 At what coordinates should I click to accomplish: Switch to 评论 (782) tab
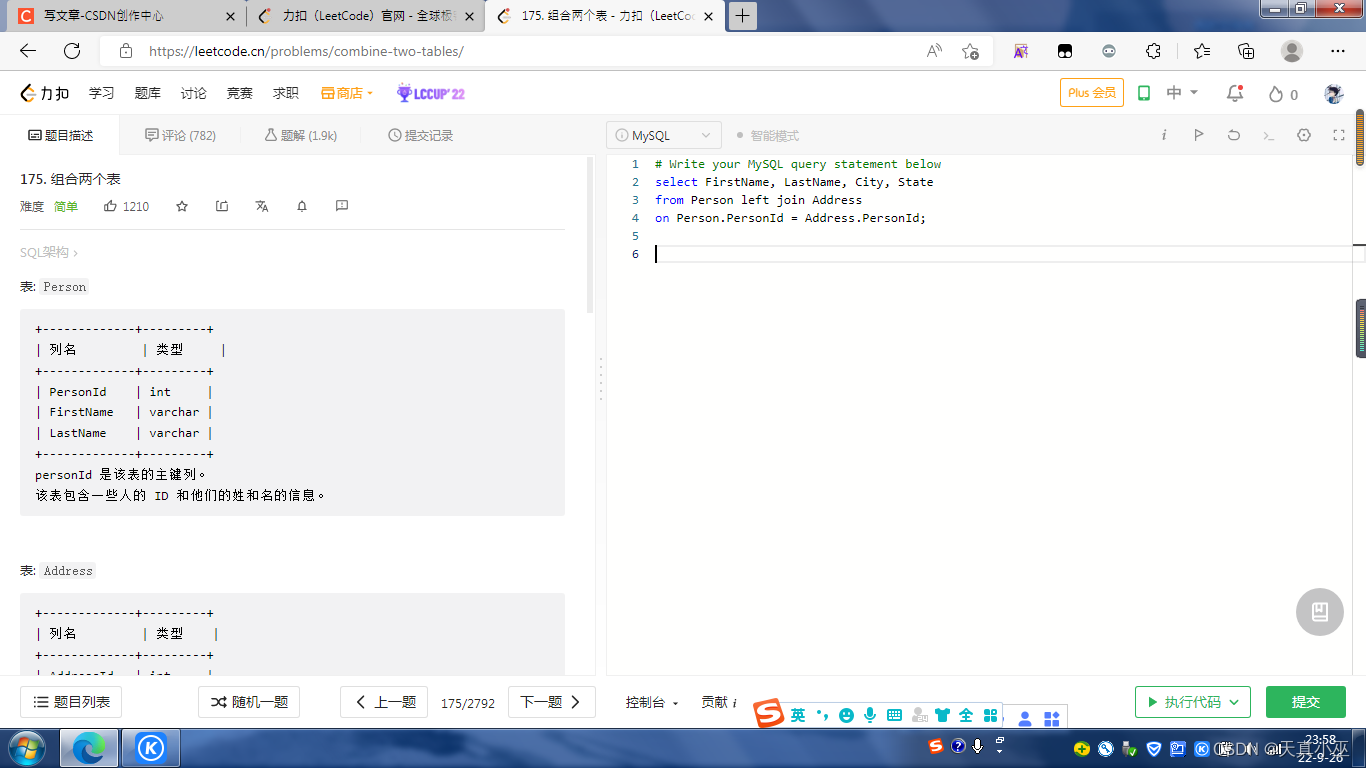click(x=180, y=135)
